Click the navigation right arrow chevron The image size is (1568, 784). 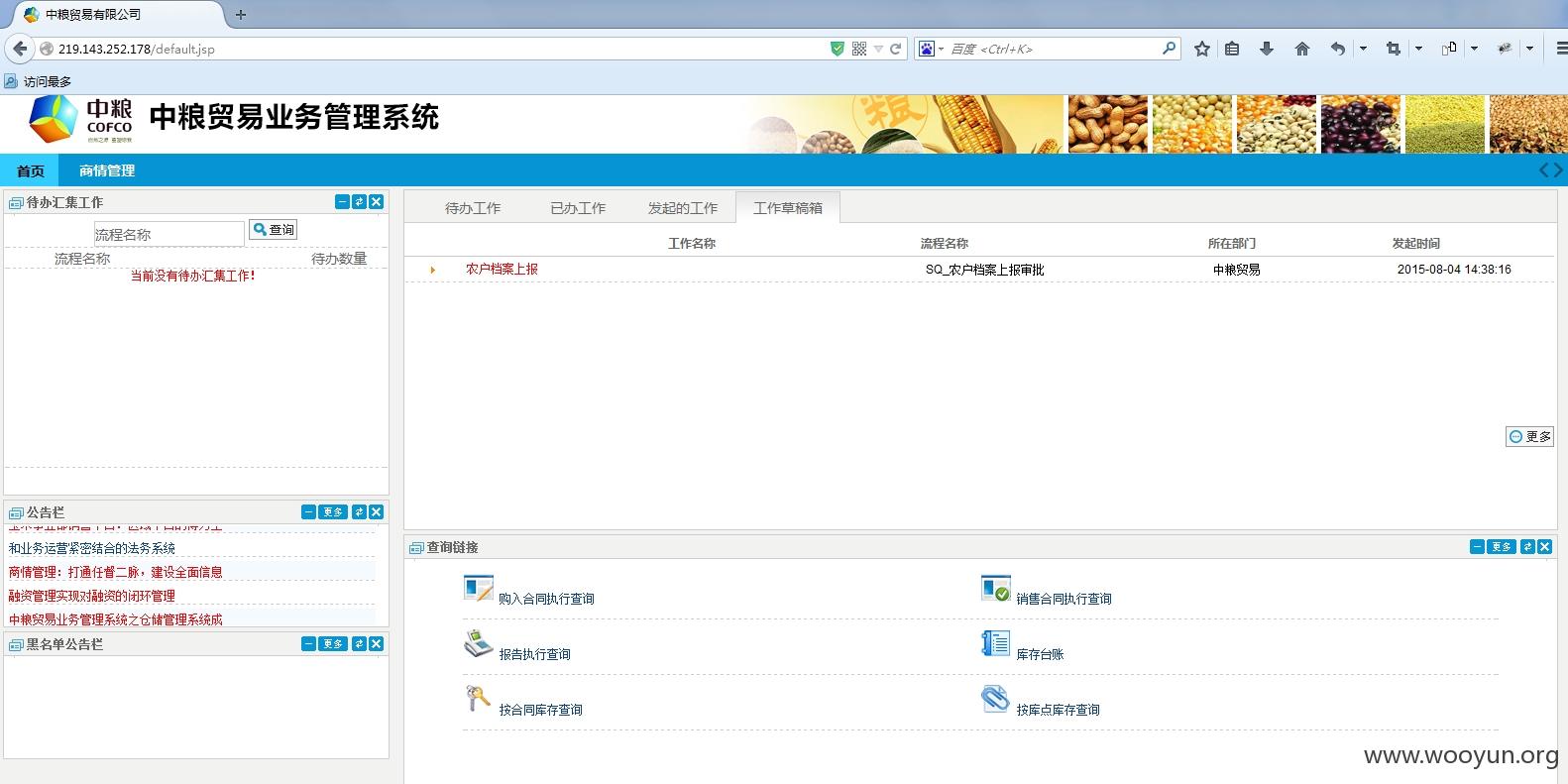click(1559, 170)
